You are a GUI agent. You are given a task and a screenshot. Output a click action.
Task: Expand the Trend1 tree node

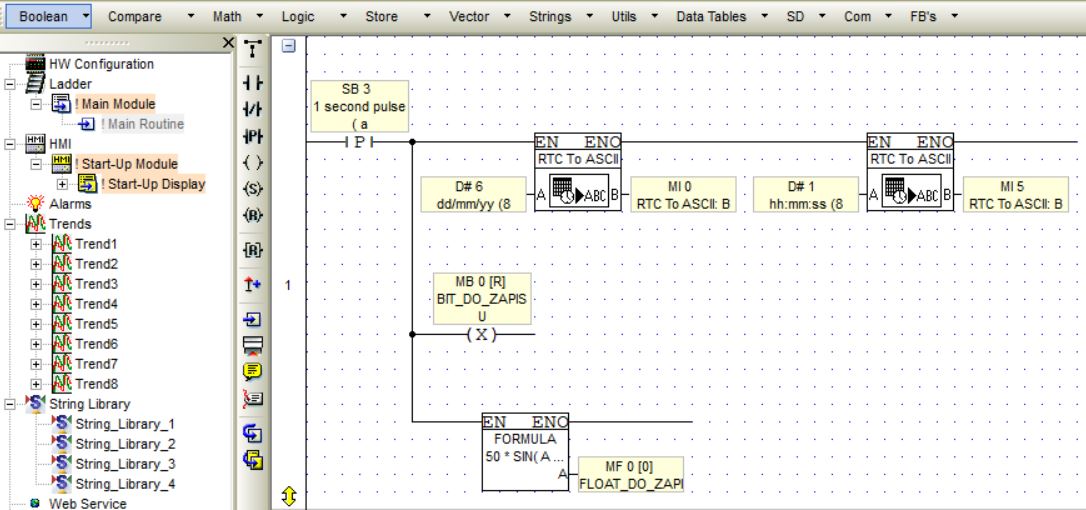(36, 244)
